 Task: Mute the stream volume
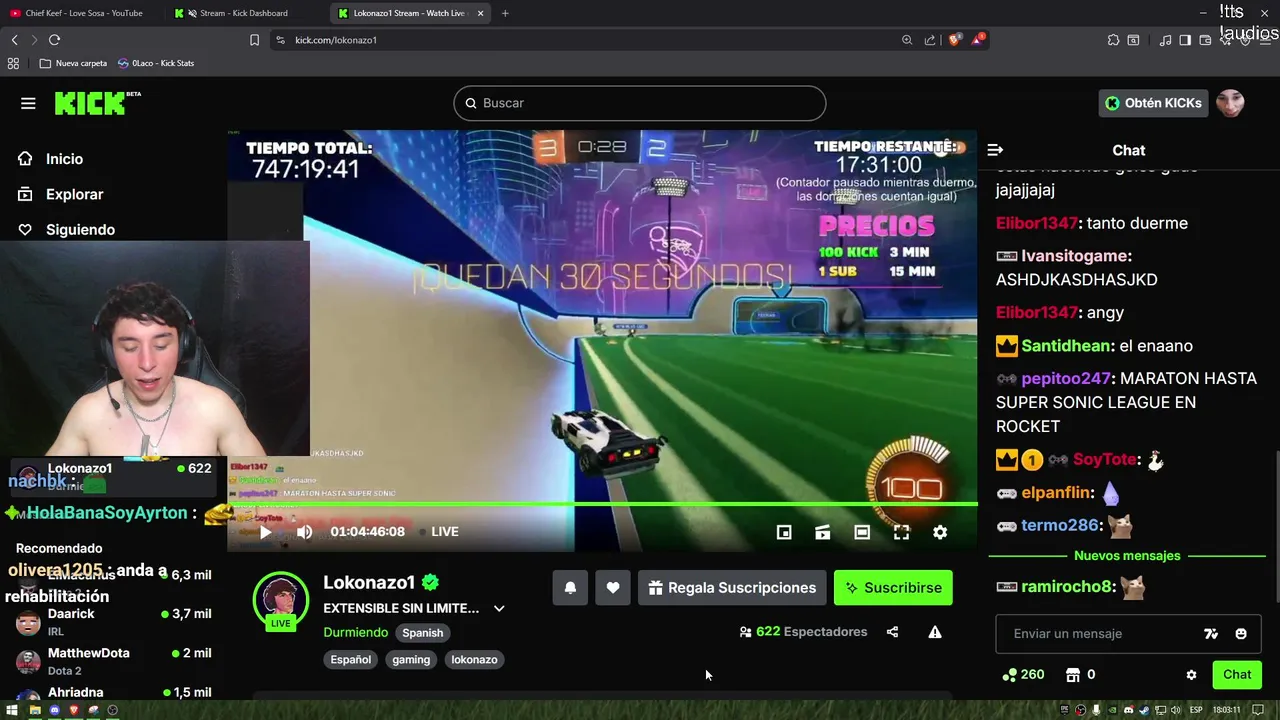click(x=305, y=532)
